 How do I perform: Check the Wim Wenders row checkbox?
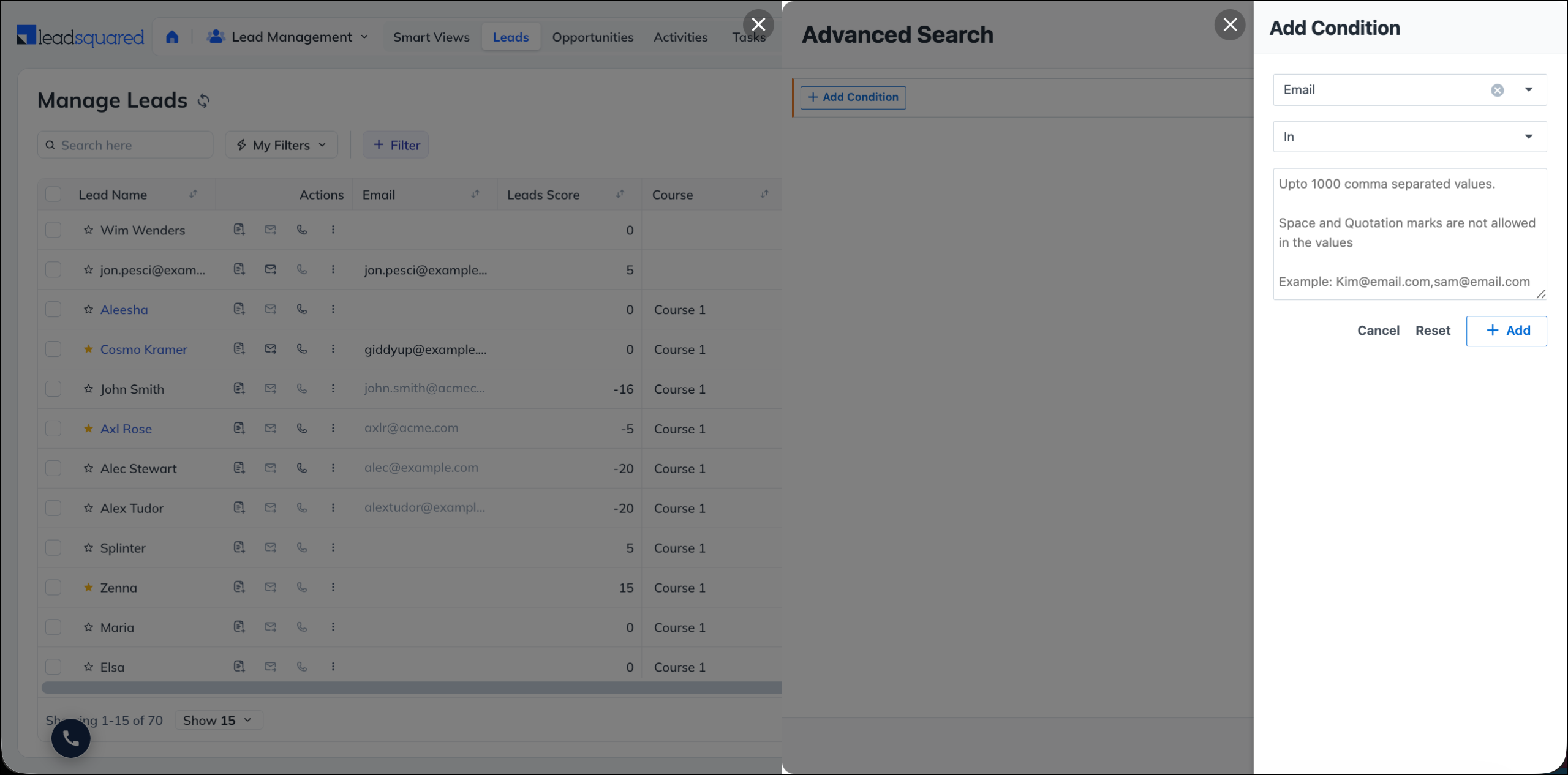coord(53,230)
